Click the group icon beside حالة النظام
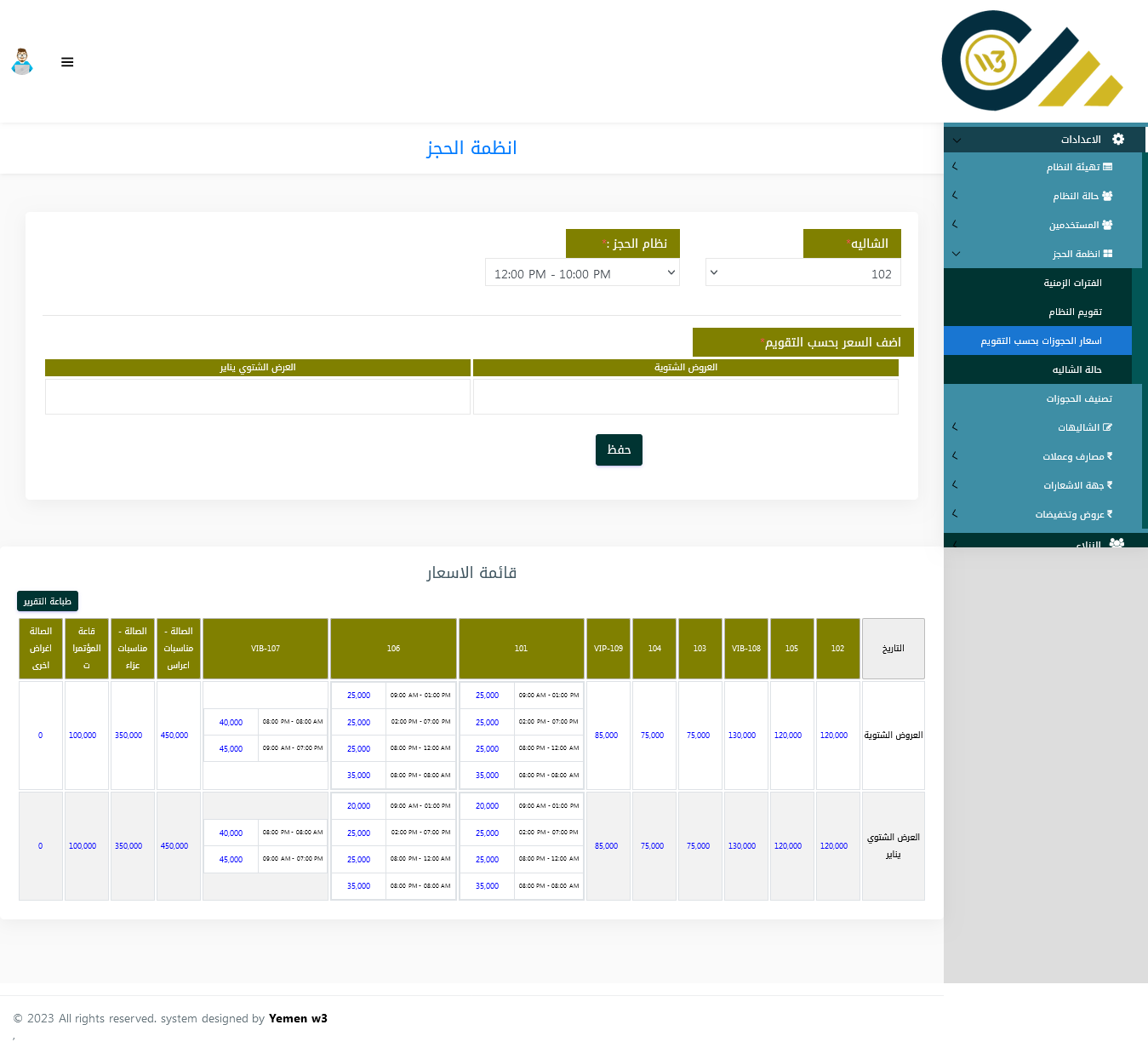The width and height of the screenshot is (1148, 1059). tap(1107, 196)
